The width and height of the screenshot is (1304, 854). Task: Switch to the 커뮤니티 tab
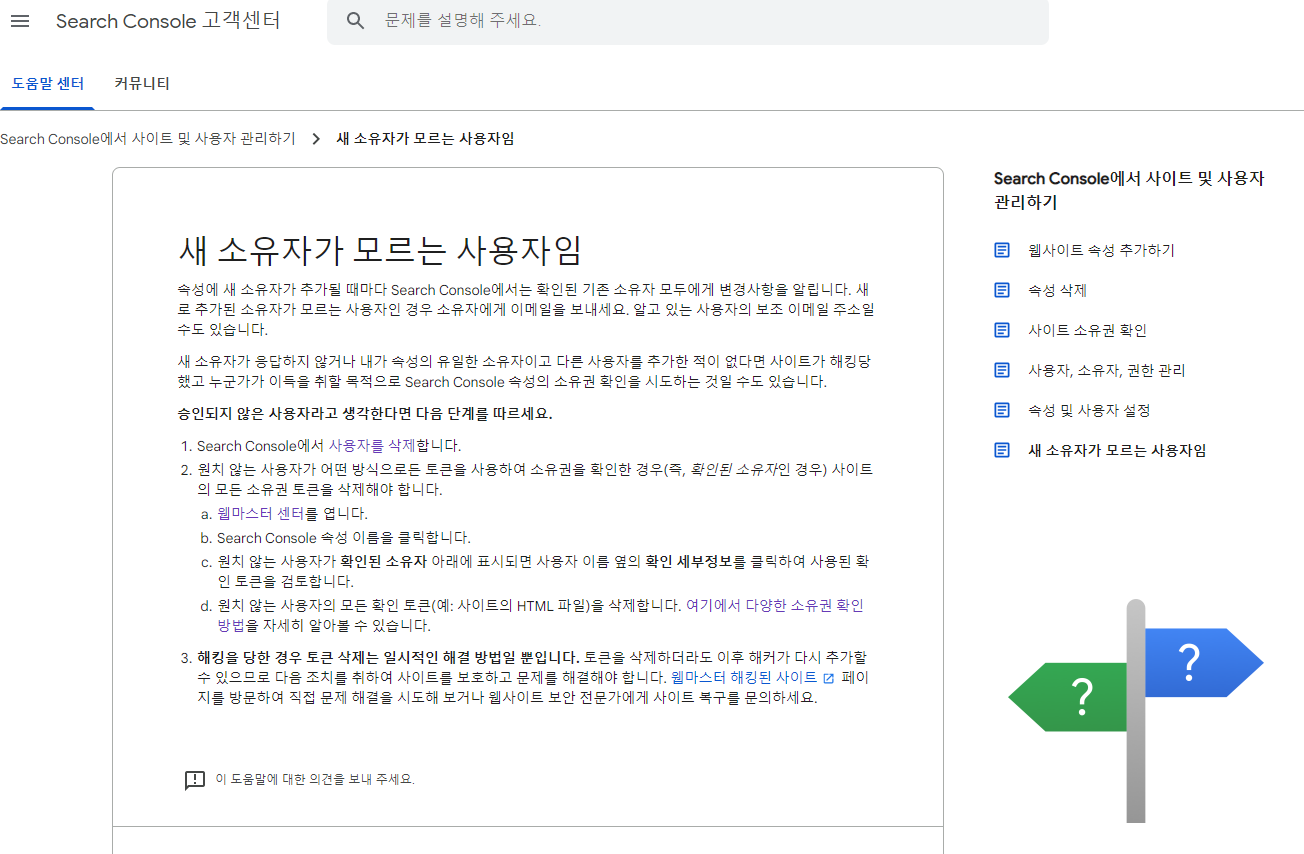click(x=142, y=83)
